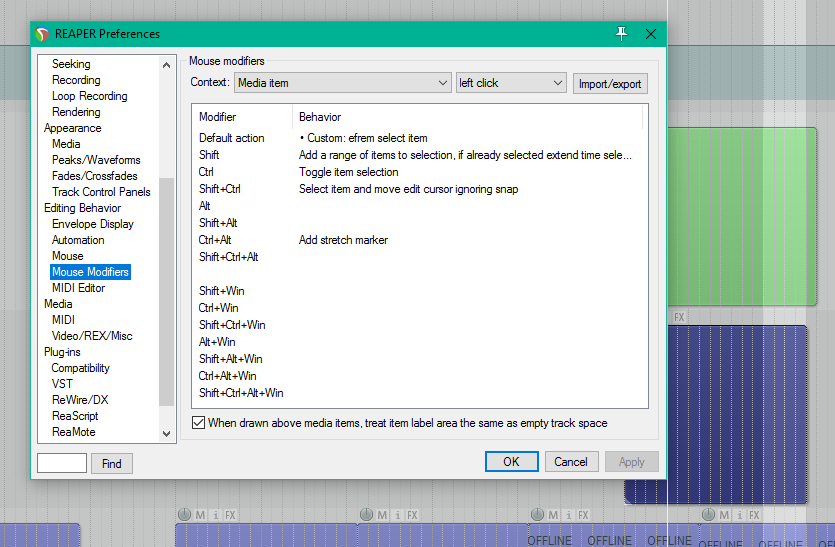
Task: Mute the leftmost bottom item with M
Action: pos(200,515)
